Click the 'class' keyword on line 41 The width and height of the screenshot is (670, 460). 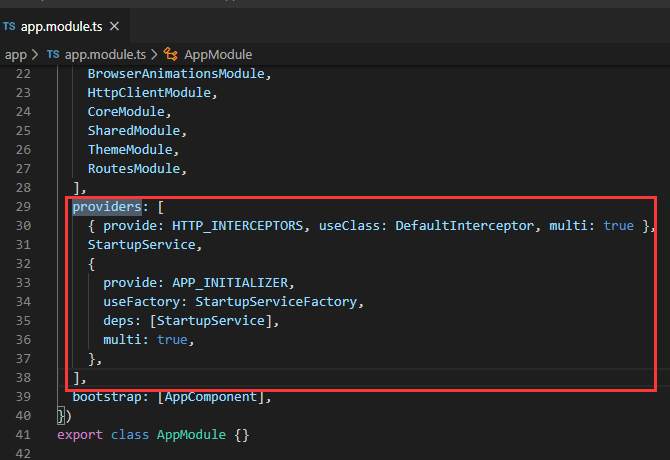click(x=130, y=435)
